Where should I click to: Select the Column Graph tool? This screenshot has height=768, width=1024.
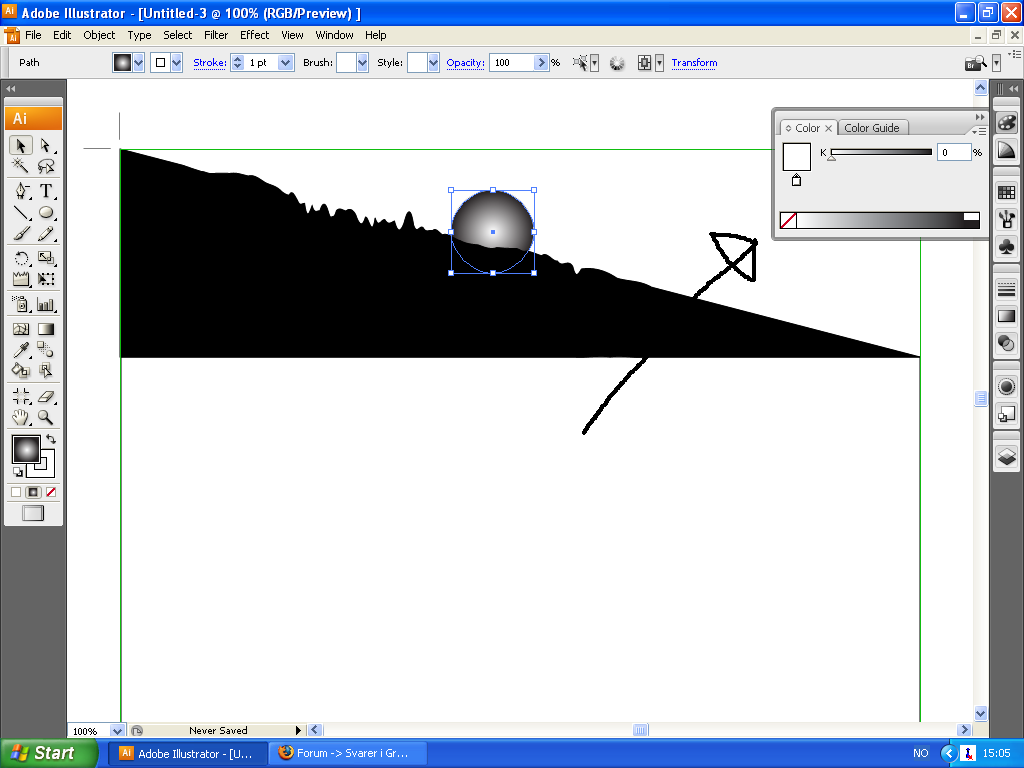pyautogui.click(x=46, y=304)
